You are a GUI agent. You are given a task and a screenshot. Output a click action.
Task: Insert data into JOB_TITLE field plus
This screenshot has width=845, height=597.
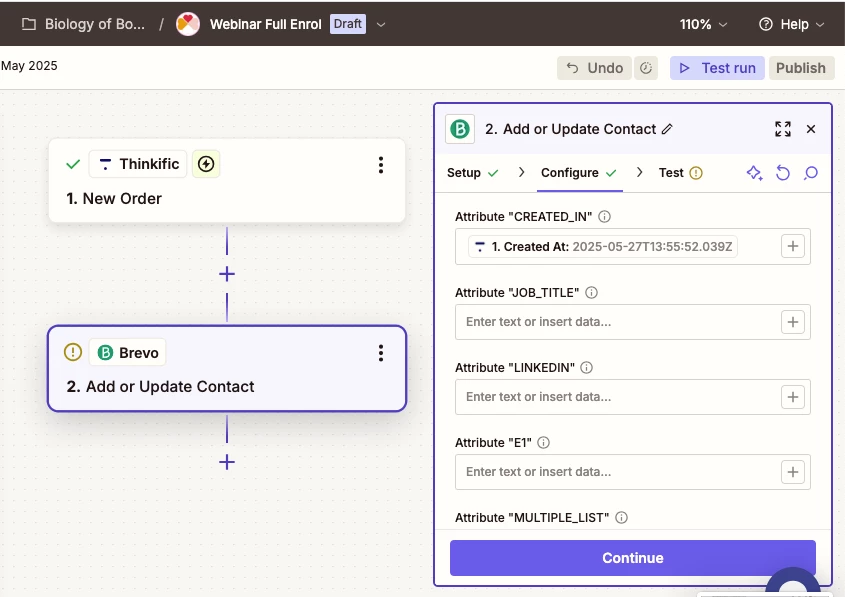point(793,322)
